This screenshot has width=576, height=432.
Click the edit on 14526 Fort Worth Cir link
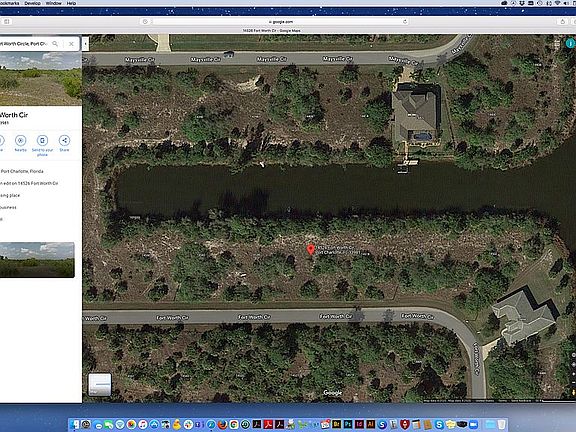[29, 183]
